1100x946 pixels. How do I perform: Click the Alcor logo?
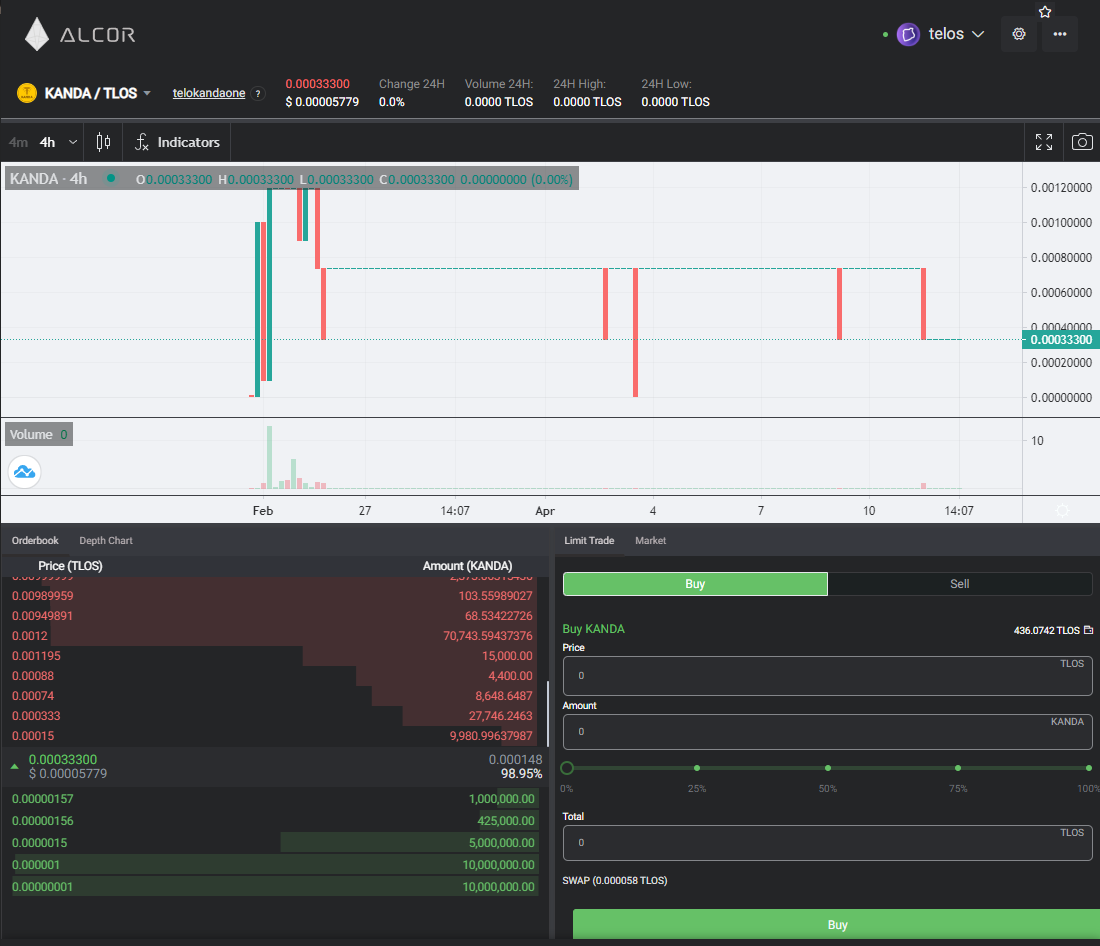click(x=79, y=34)
